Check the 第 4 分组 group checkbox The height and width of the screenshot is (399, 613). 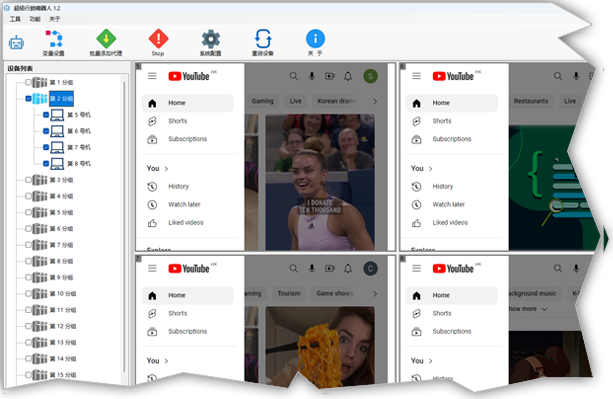pyautogui.click(x=28, y=196)
